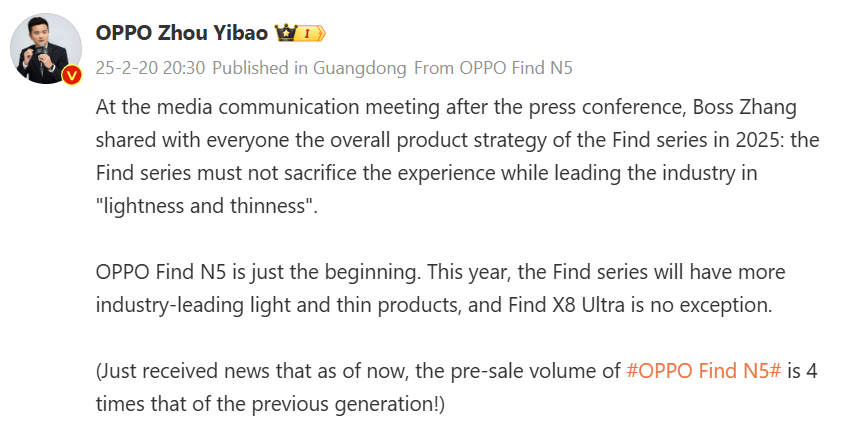Click the crown VIP membership badge

tap(286, 33)
